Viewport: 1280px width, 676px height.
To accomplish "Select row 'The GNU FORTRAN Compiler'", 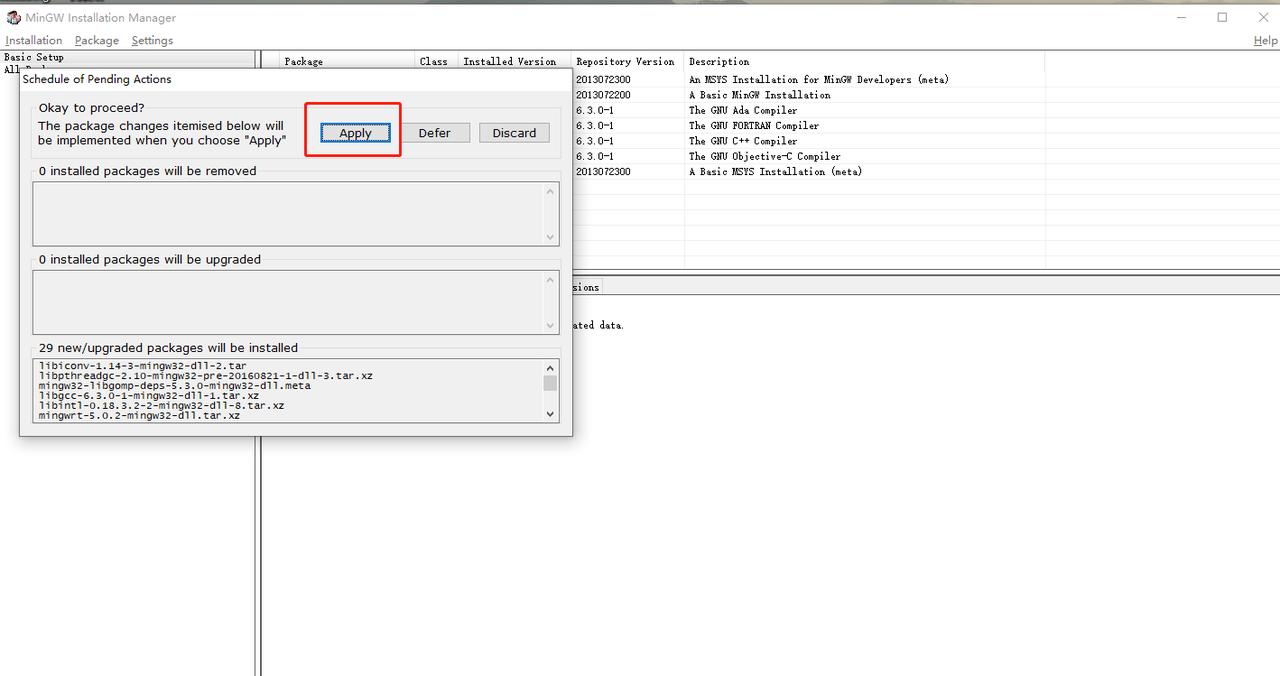I will click(x=754, y=126).
